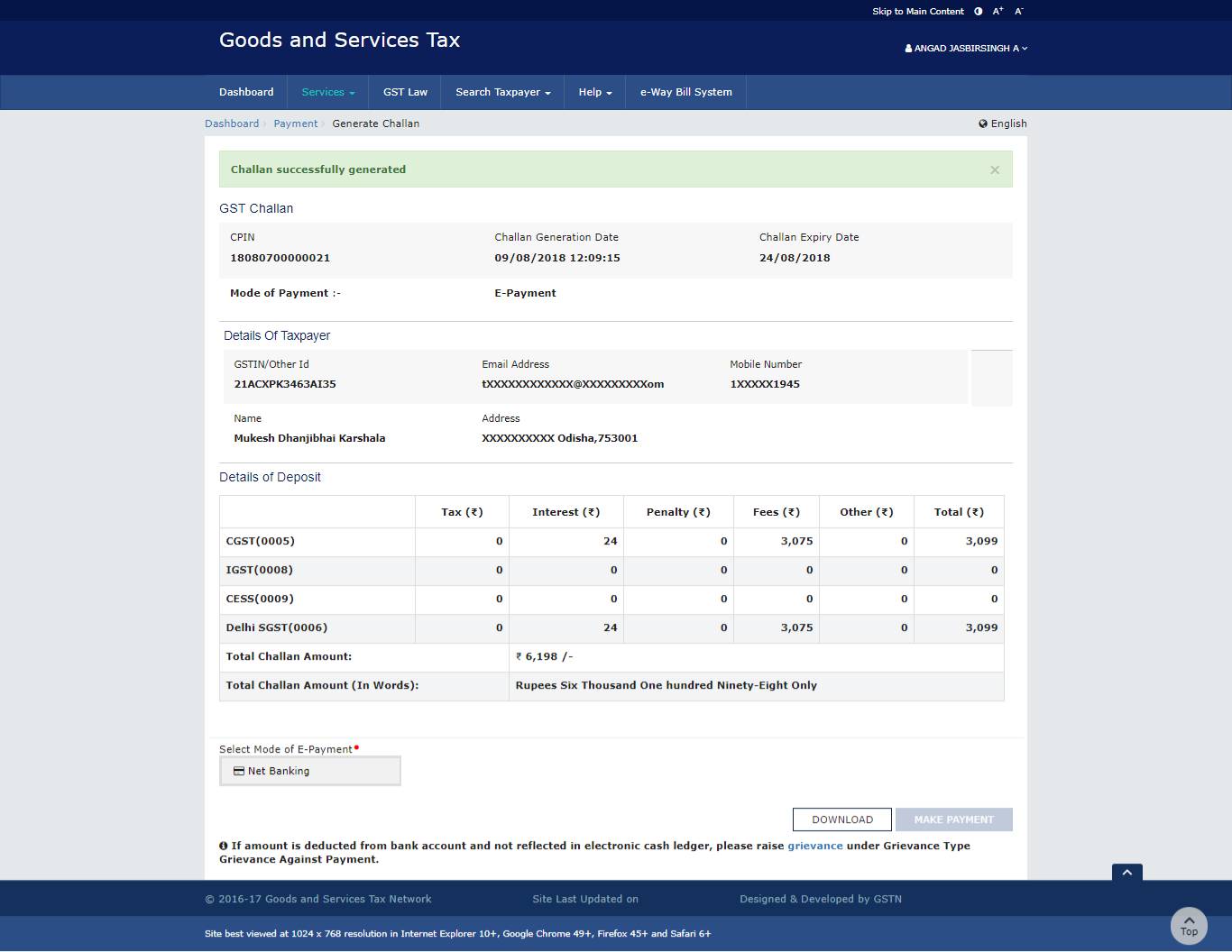Click the chevron-up collapse tab above the footer

click(1126, 874)
